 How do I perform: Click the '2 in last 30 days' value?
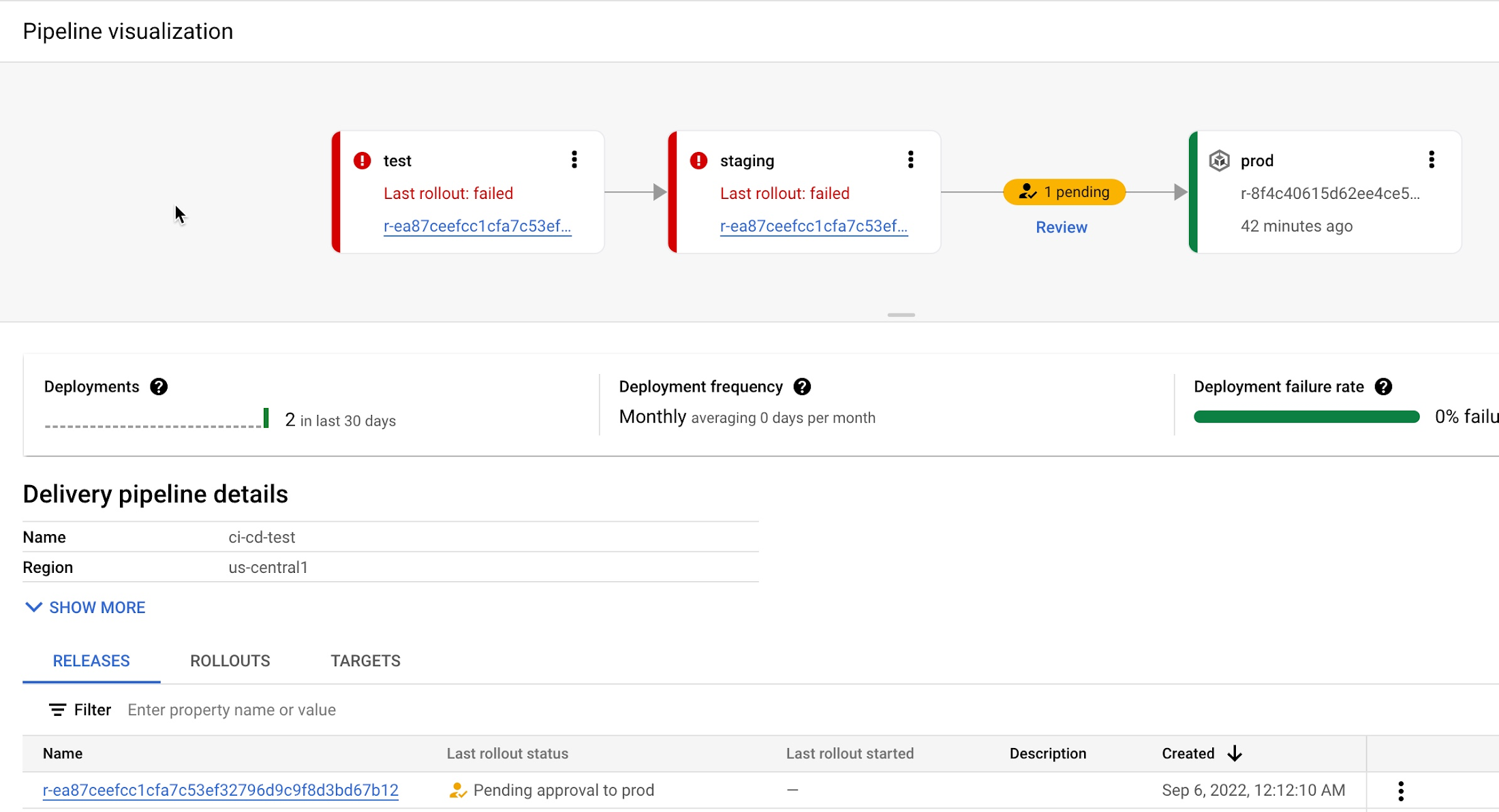(x=340, y=420)
